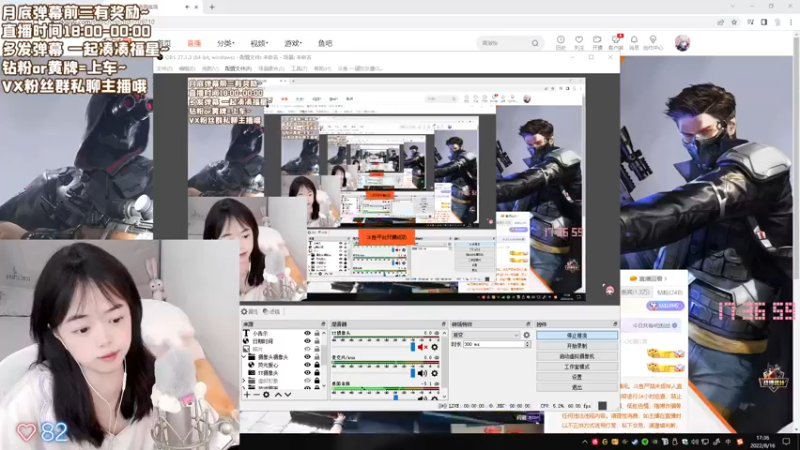Open the OBS 工具(T) menu
The image size is (800, 450).
[299, 68]
